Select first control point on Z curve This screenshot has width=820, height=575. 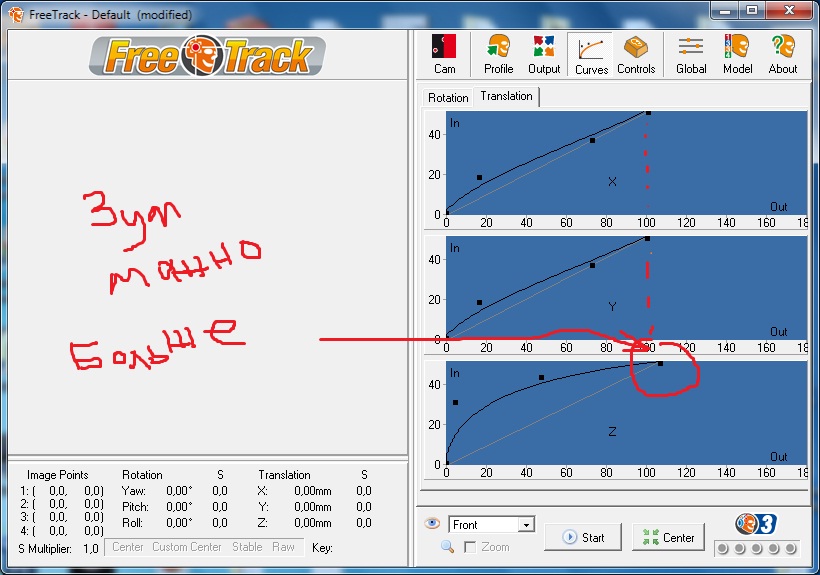click(x=455, y=402)
